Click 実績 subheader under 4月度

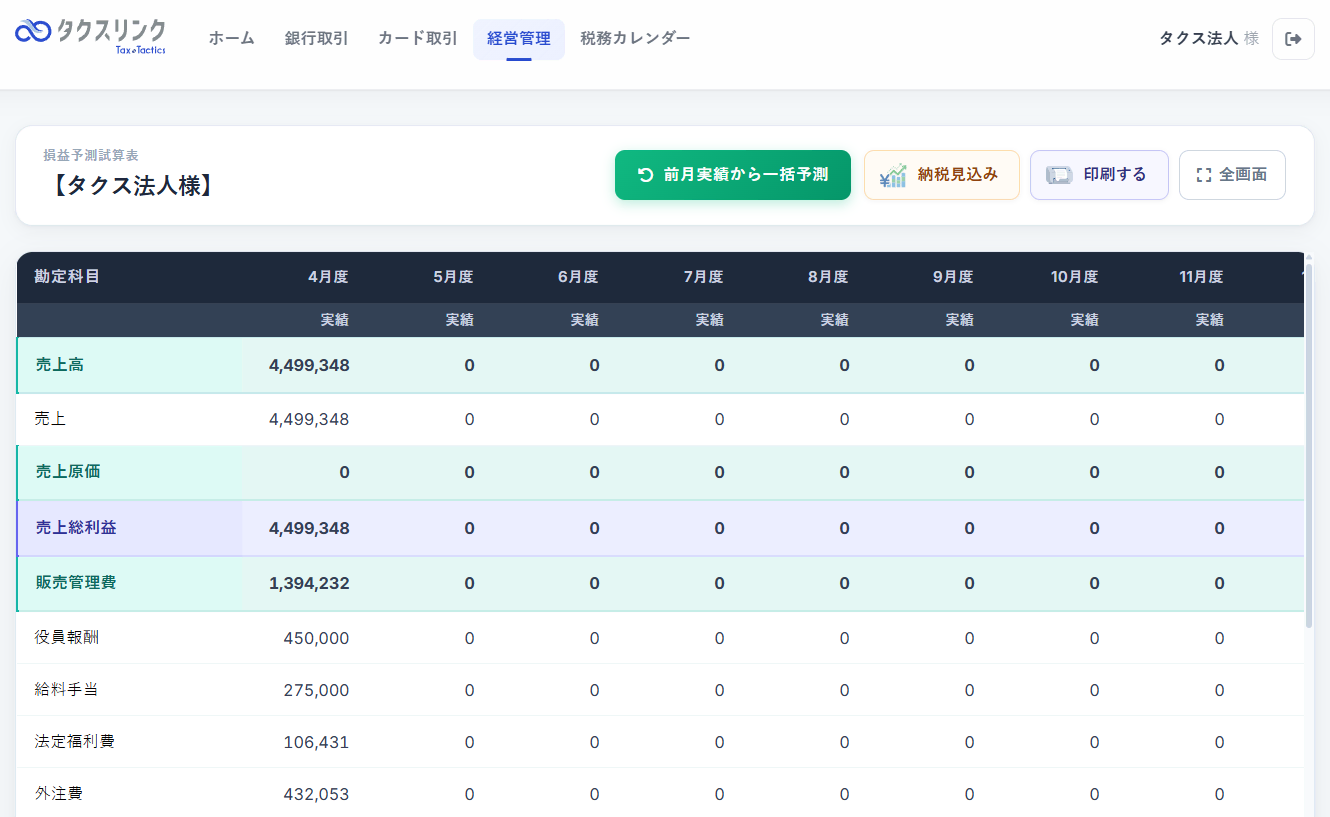tap(335, 321)
